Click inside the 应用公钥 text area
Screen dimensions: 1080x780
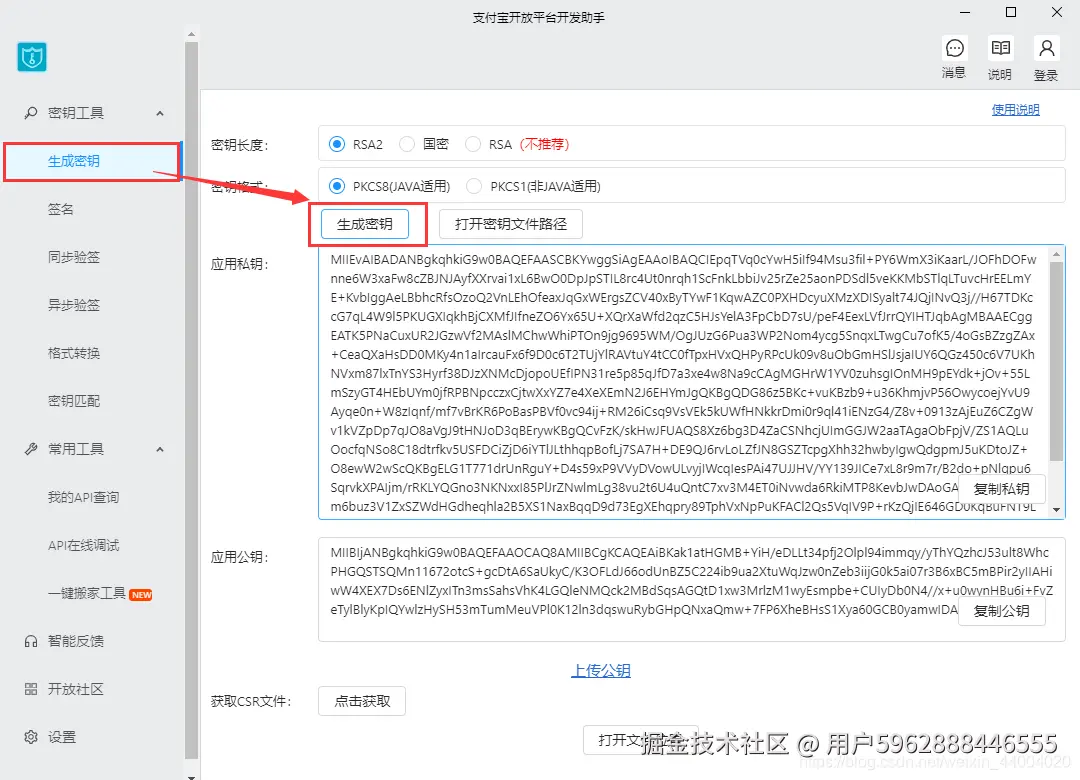point(692,590)
